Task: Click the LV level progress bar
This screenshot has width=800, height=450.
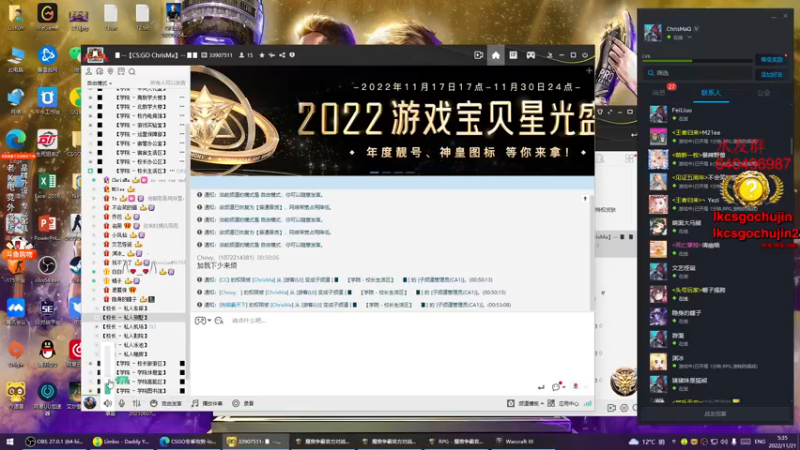Action: [697, 61]
